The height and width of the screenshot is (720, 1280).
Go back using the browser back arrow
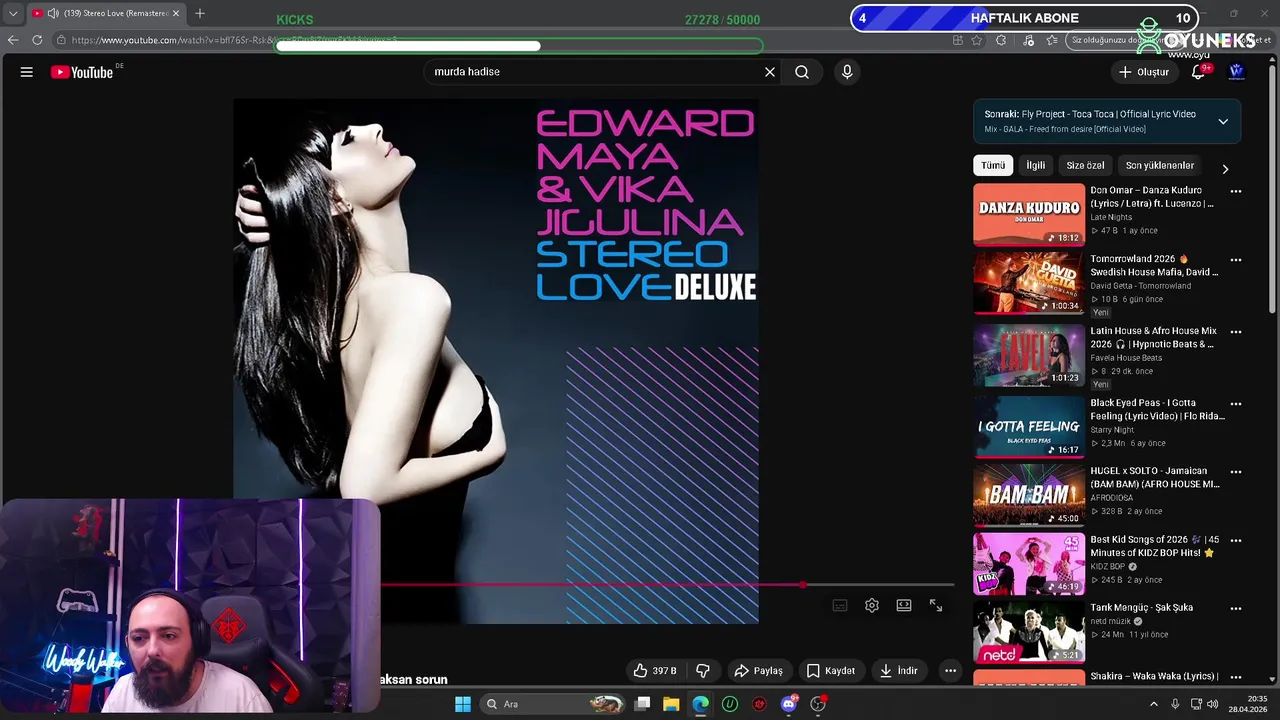pos(13,40)
